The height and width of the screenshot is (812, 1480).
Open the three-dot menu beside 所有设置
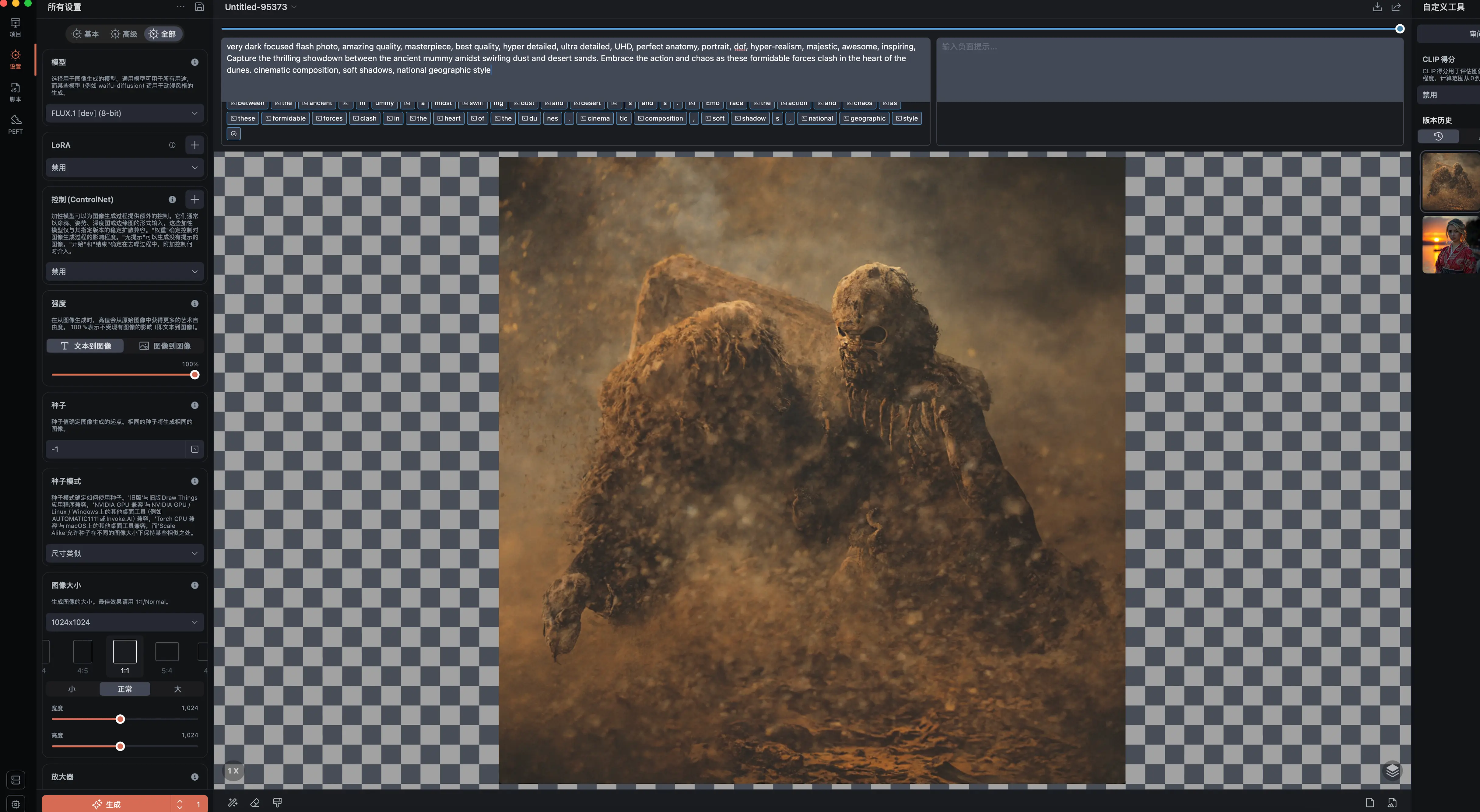(x=181, y=7)
